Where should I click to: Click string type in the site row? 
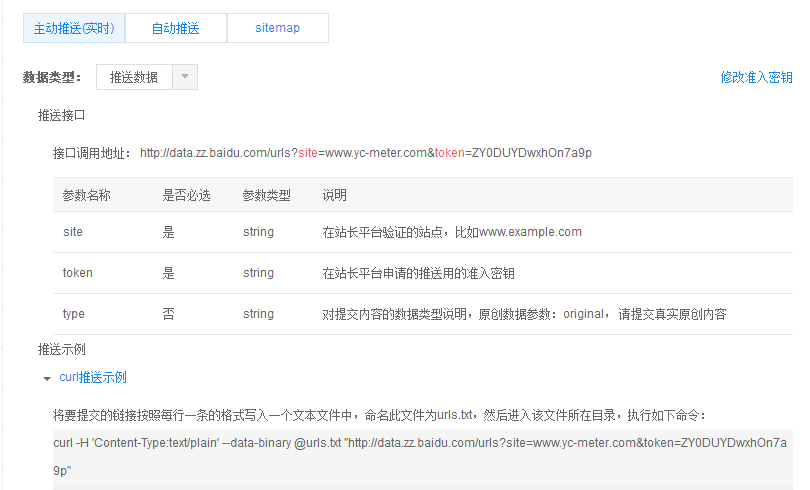click(258, 232)
